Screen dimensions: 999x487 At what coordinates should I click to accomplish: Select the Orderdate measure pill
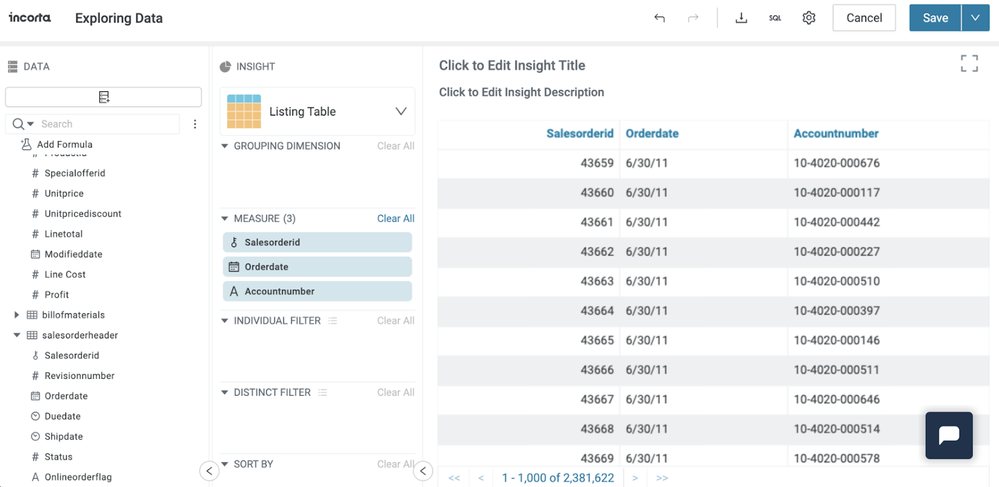click(x=317, y=267)
